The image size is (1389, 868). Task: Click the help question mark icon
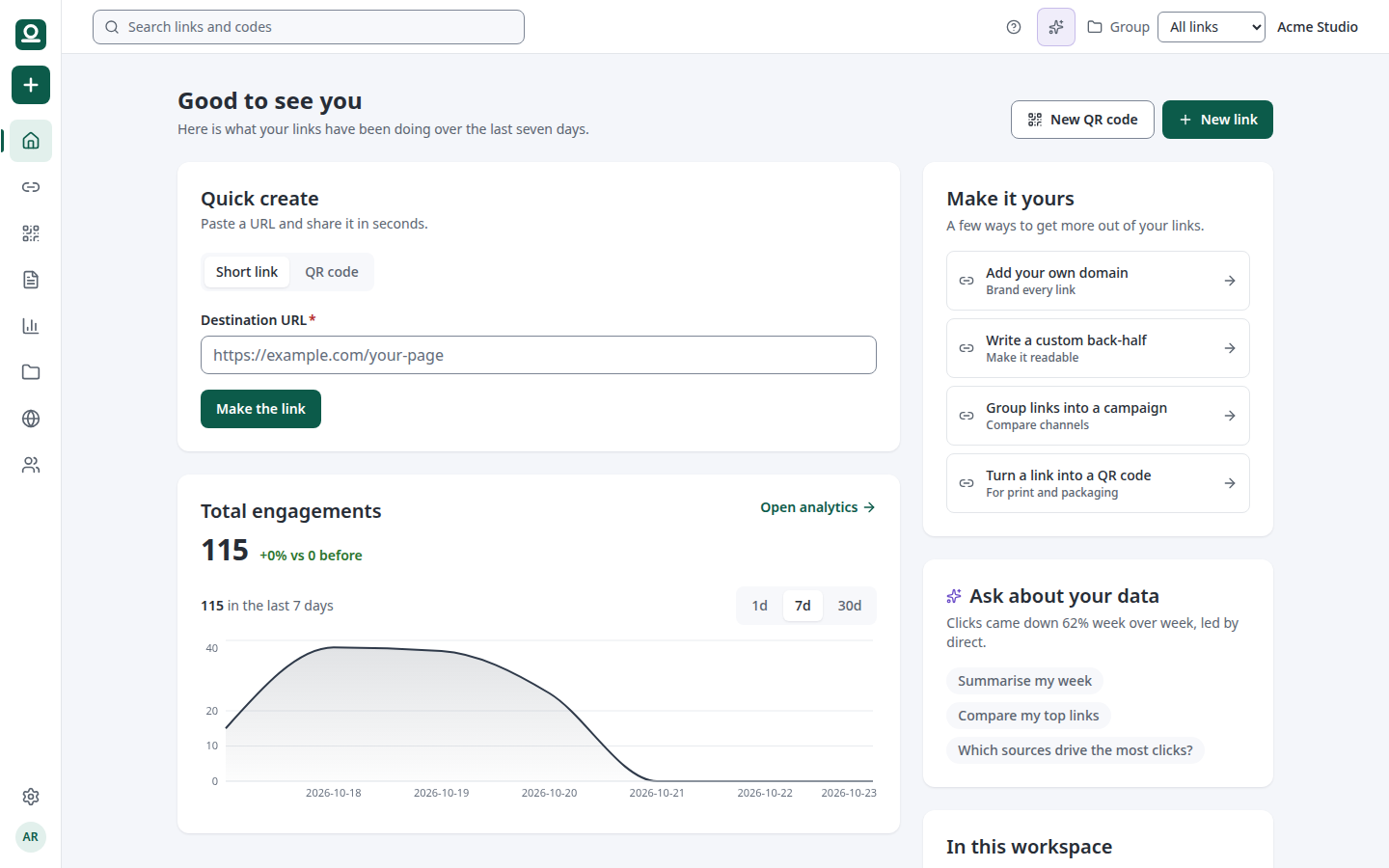coord(1014,27)
